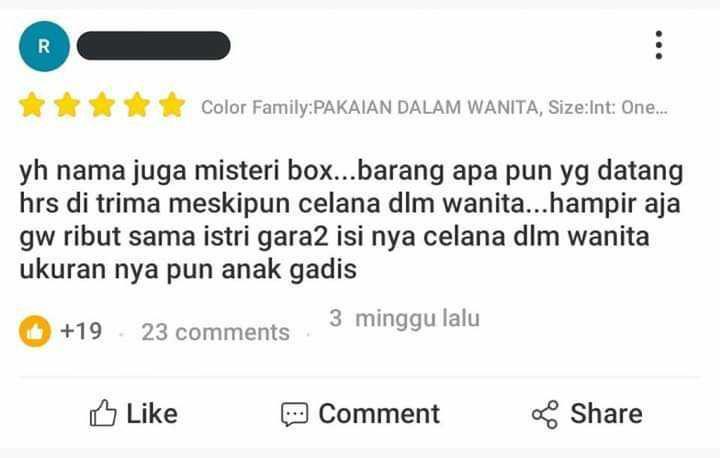Select the review text starting 'yh nama juga'
The height and width of the screenshot is (458, 720).
(351, 220)
